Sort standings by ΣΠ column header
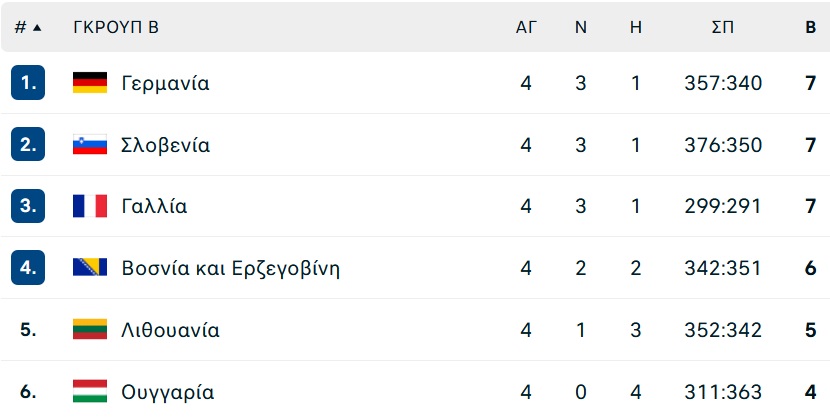This screenshot has width=830, height=420. tap(723, 28)
